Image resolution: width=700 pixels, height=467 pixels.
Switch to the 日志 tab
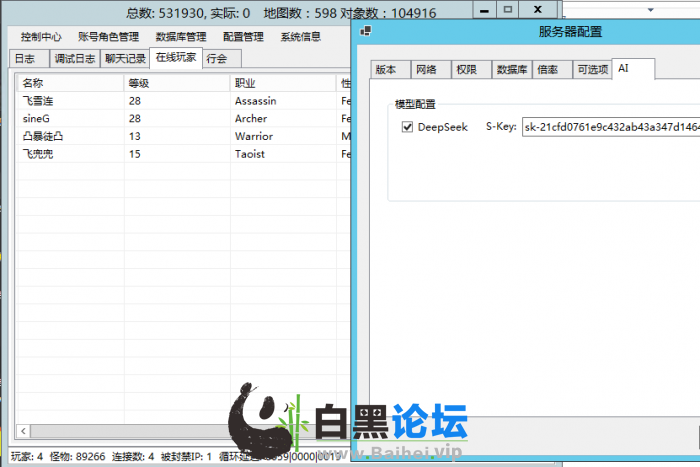tap(26, 58)
